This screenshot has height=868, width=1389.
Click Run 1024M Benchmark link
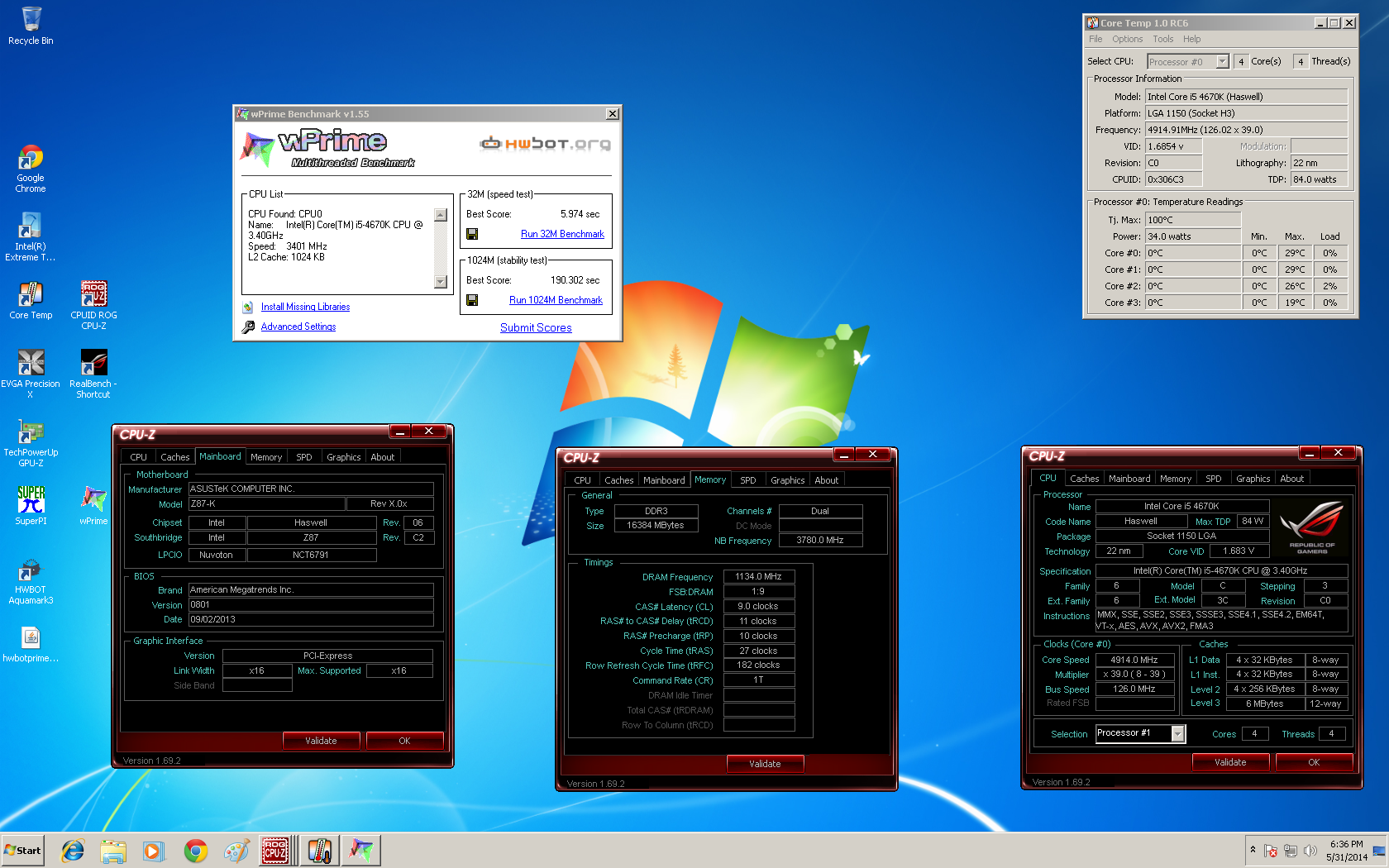click(x=556, y=300)
